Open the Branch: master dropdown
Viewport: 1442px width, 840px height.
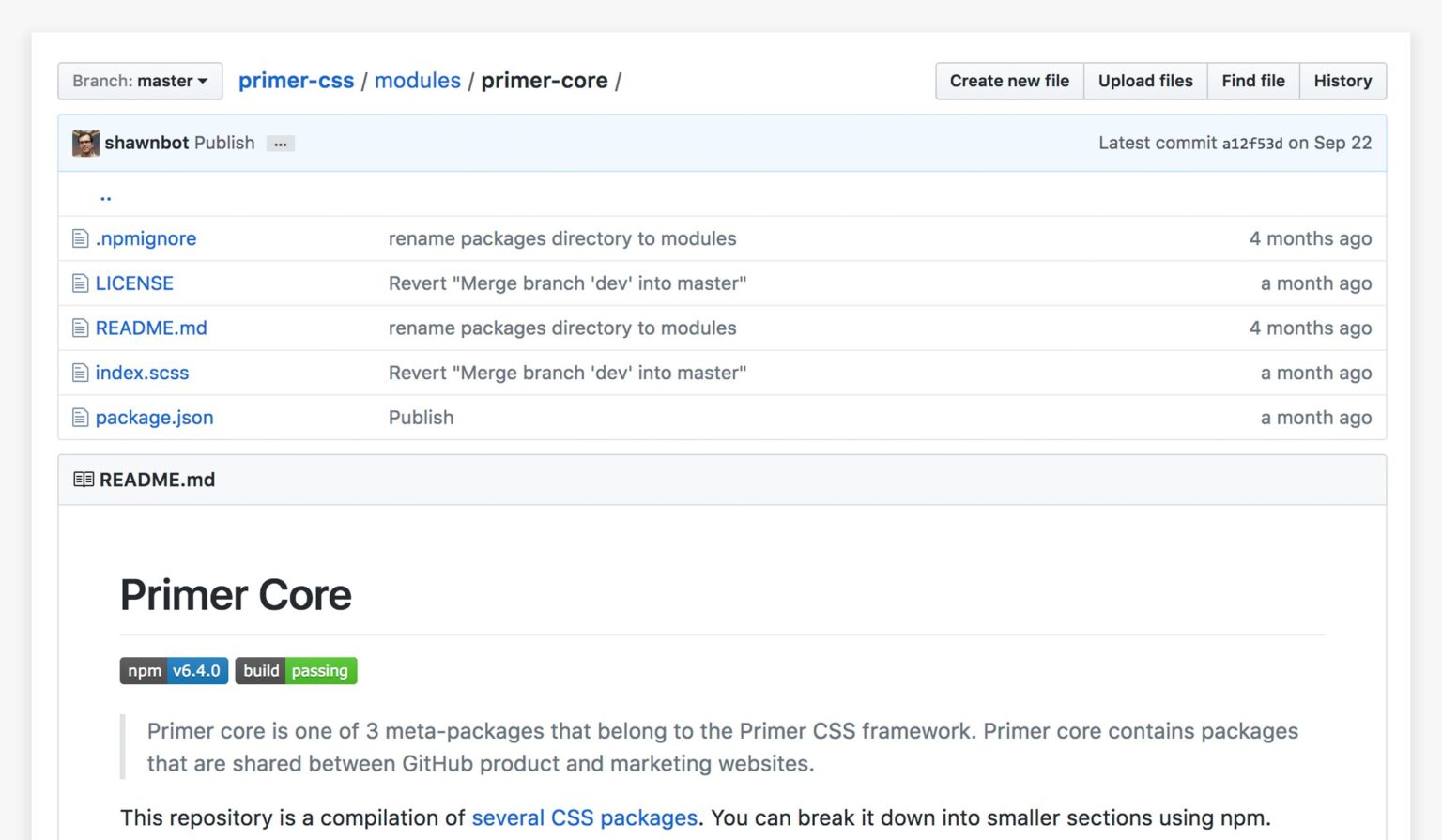point(140,81)
